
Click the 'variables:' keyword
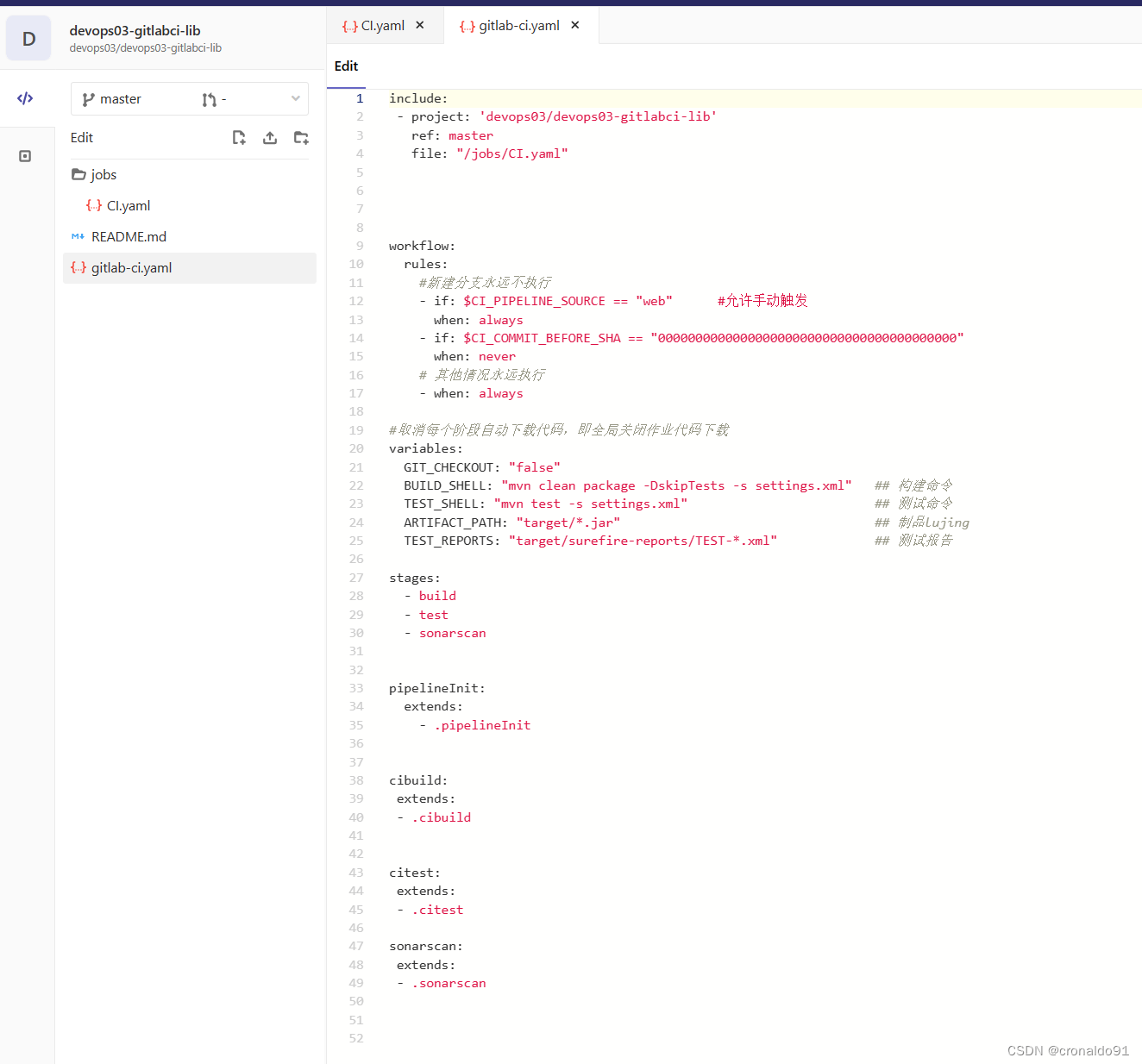(x=425, y=448)
